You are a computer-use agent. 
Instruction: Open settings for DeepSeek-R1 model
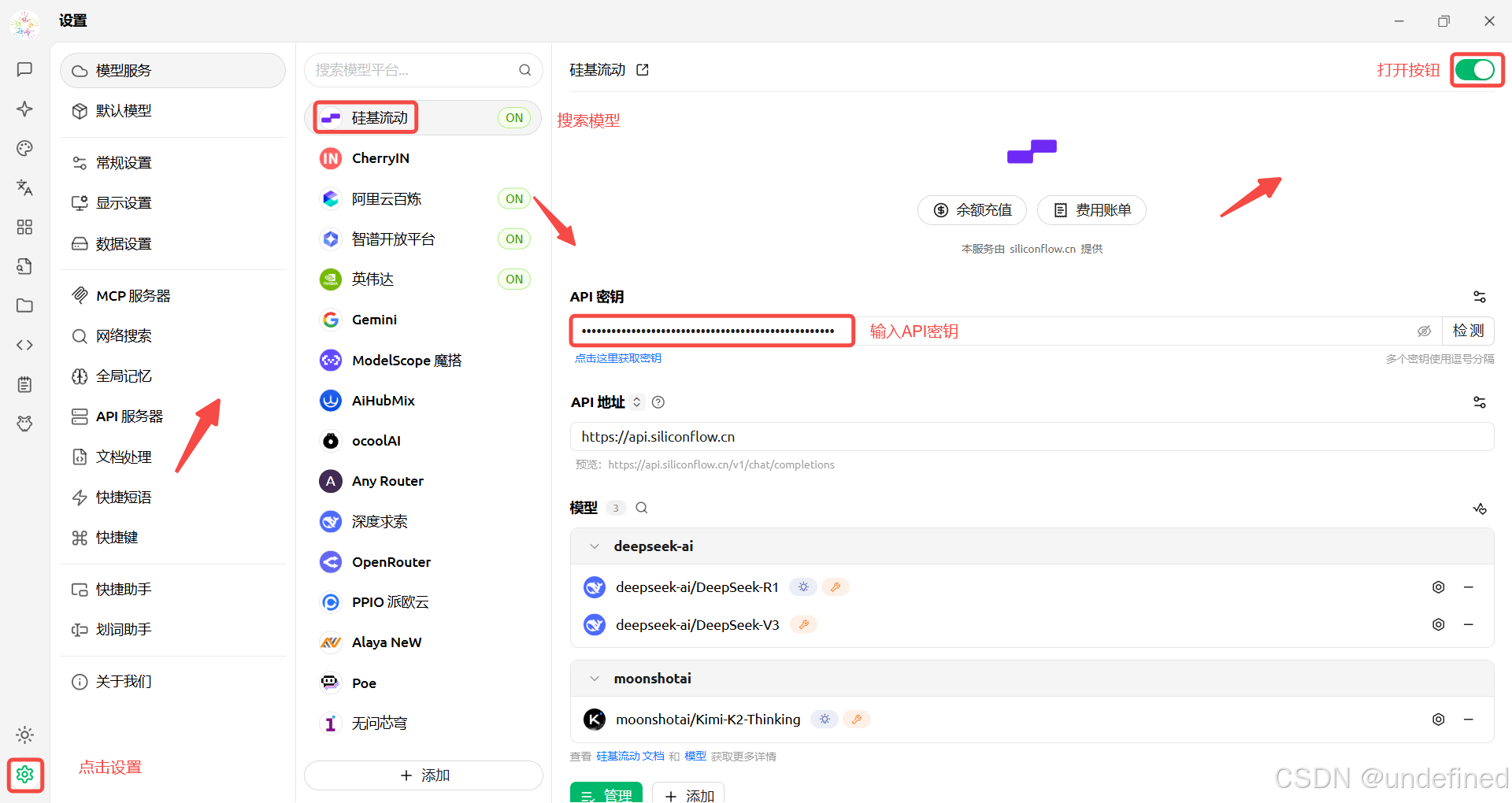(1438, 587)
